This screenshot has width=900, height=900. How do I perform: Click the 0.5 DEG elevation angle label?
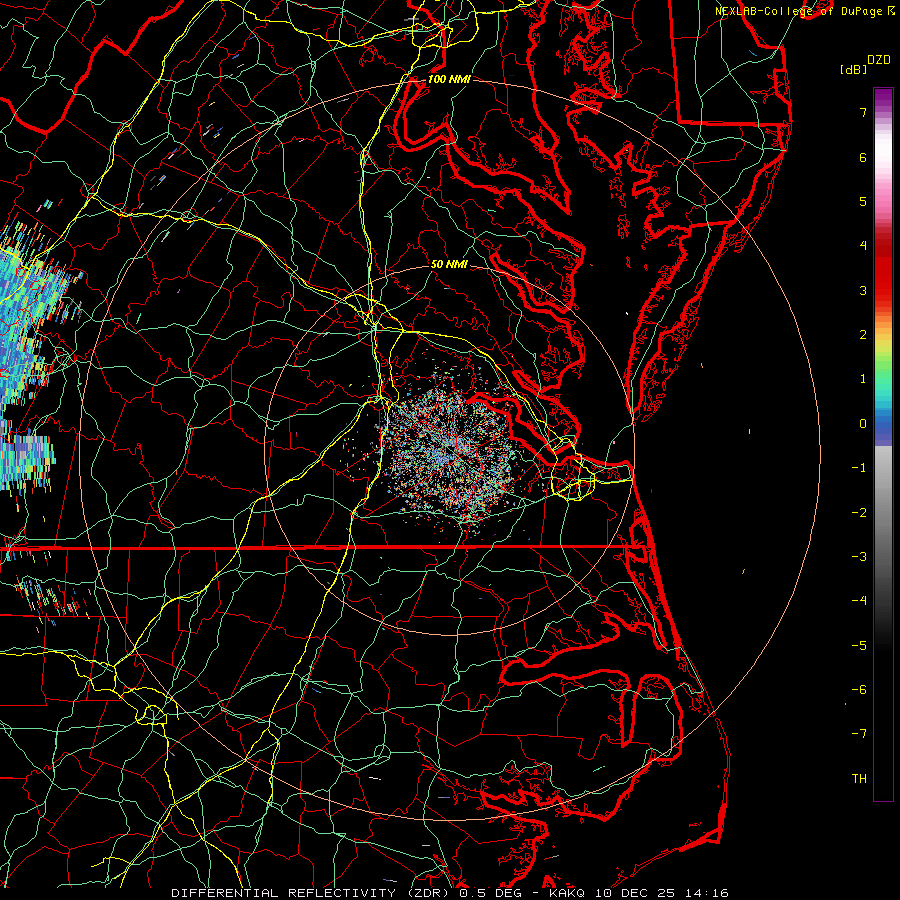(492, 893)
